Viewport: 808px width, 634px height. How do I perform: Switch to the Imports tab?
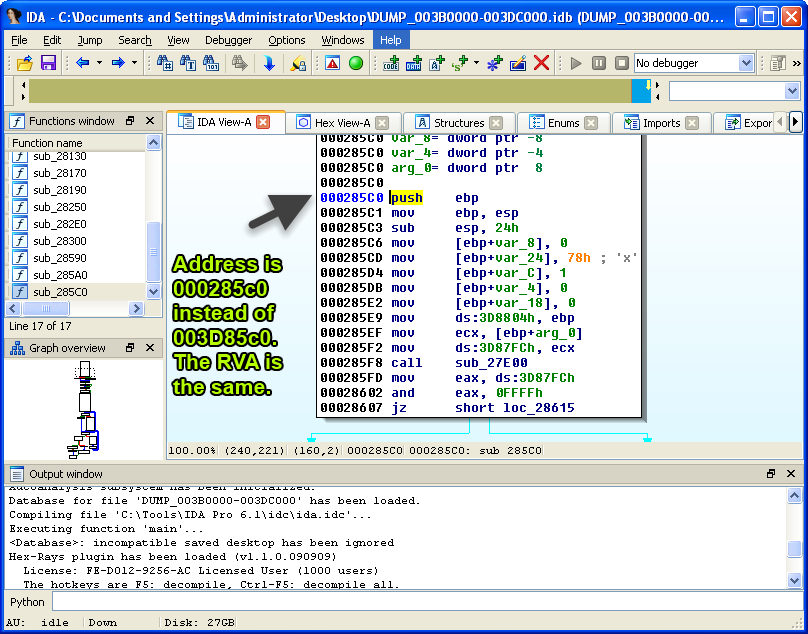point(660,123)
